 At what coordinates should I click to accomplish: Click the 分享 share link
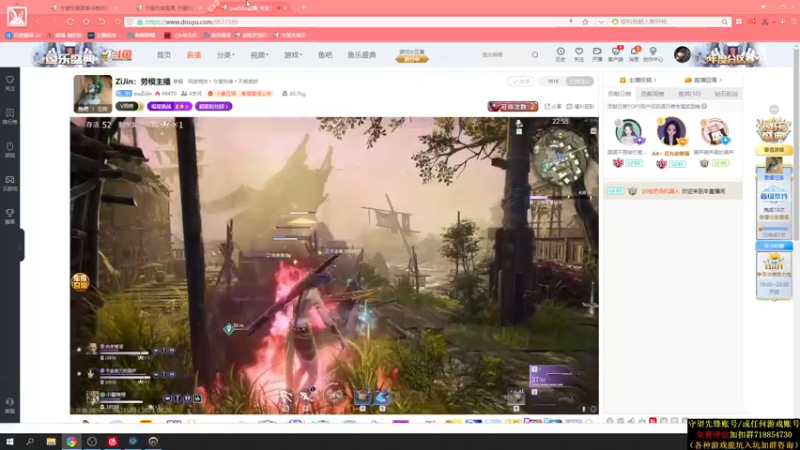click(x=553, y=106)
